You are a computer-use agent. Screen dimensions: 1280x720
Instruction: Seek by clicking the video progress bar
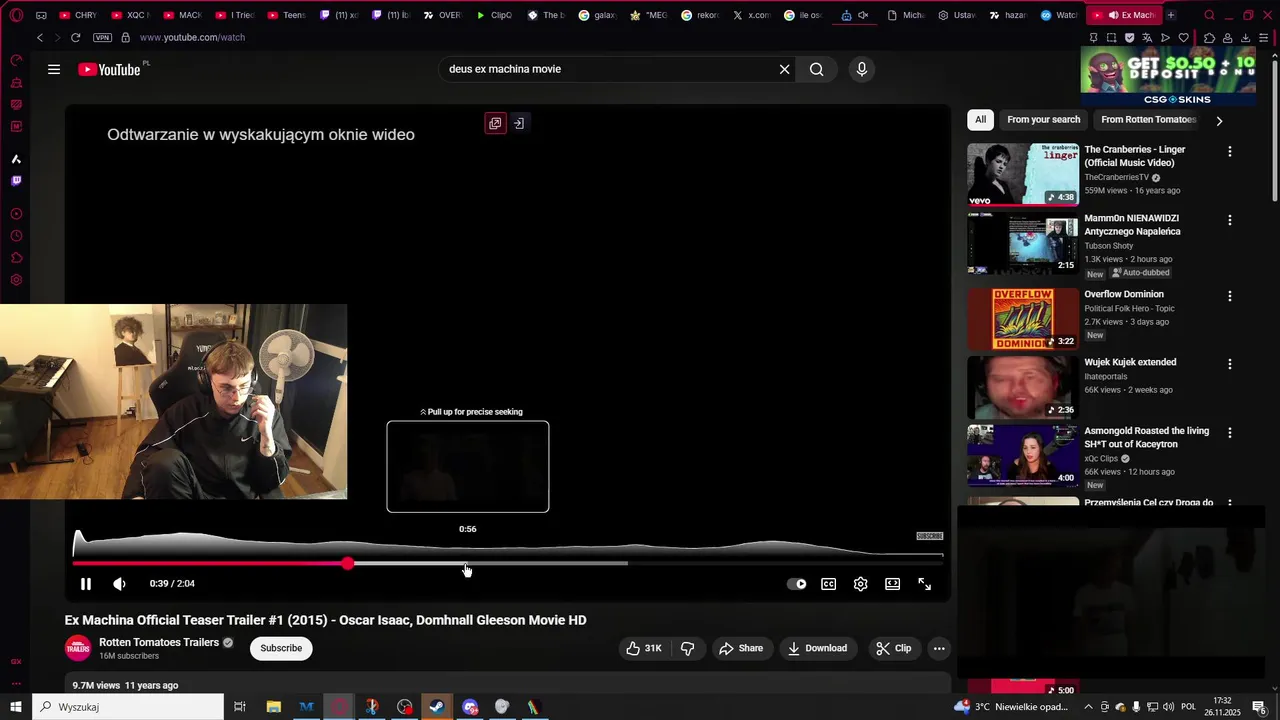coord(507,564)
